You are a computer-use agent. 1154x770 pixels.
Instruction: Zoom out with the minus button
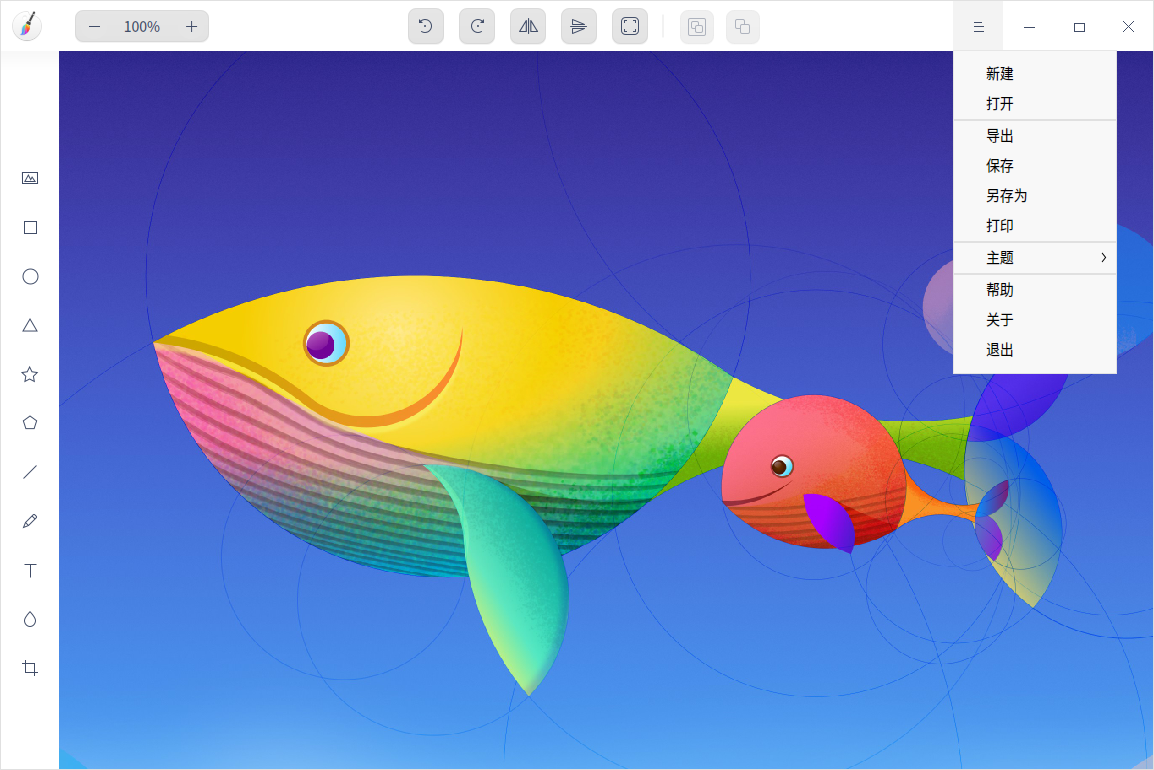[94, 27]
